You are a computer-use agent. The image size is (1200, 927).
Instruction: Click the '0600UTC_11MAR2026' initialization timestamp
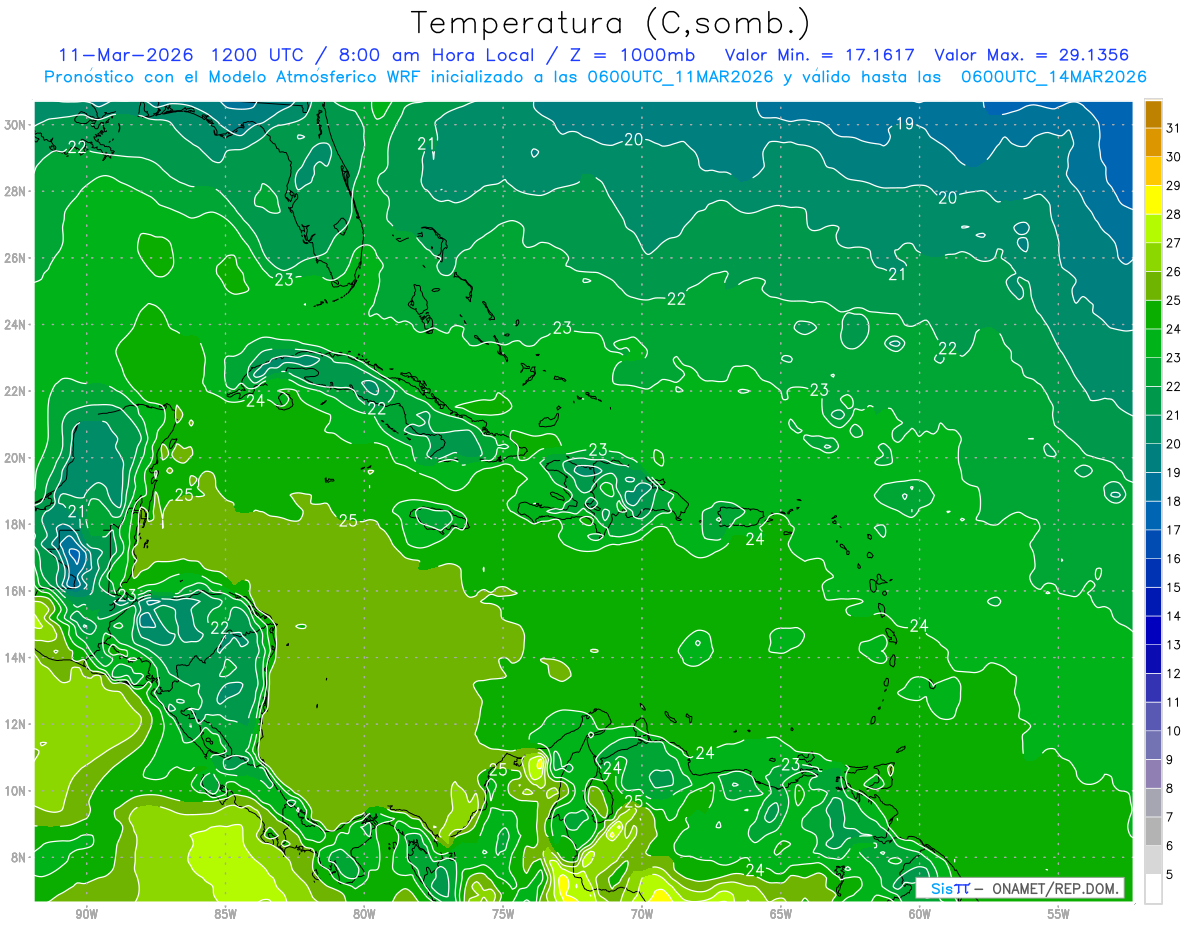pyautogui.click(x=680, y=77)
